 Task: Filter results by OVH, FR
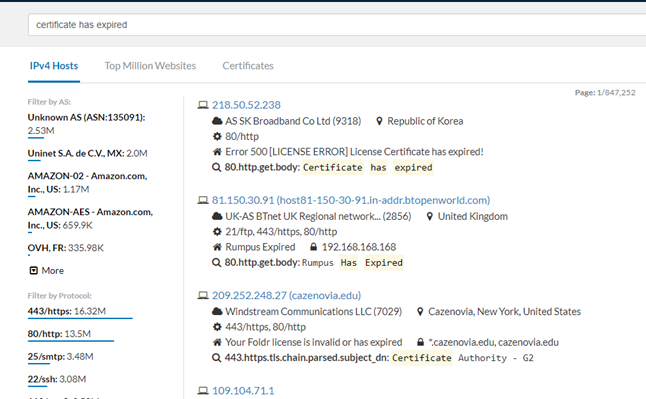click(x=66, y=248)
